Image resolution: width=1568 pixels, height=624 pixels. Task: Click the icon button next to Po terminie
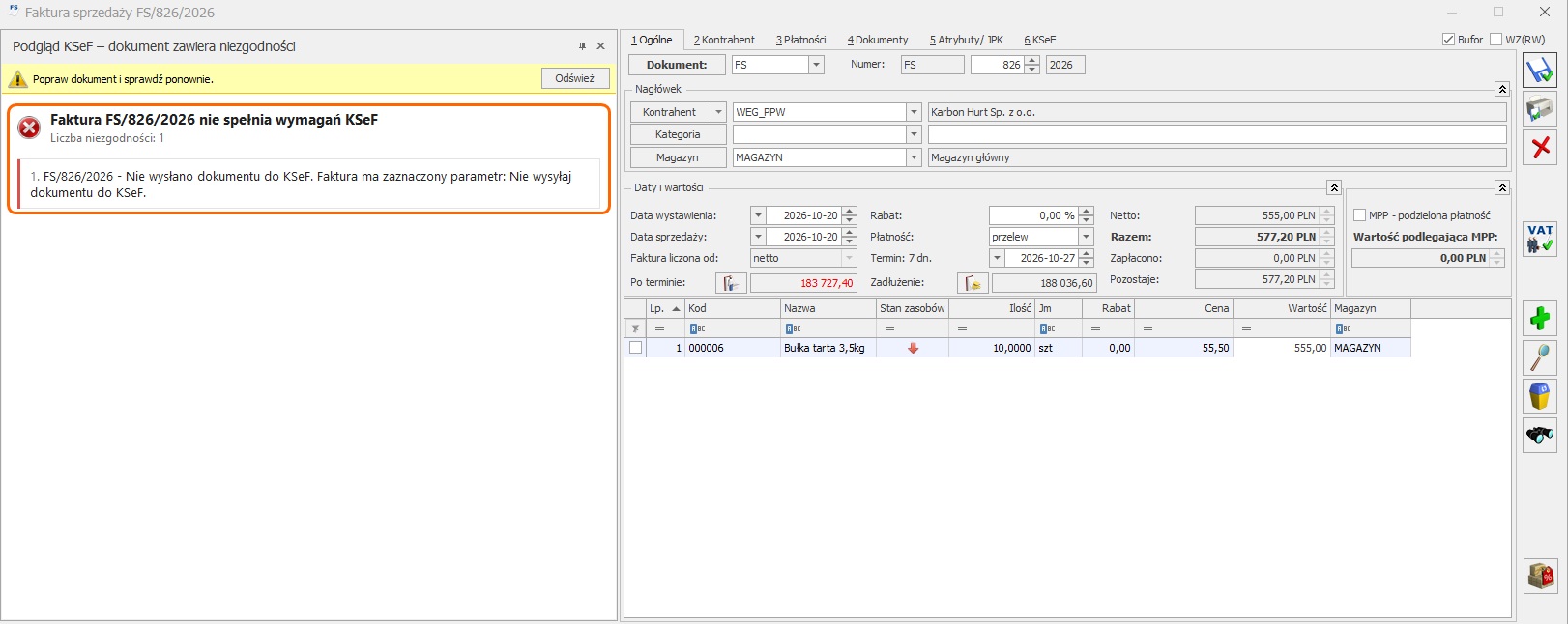731,283
